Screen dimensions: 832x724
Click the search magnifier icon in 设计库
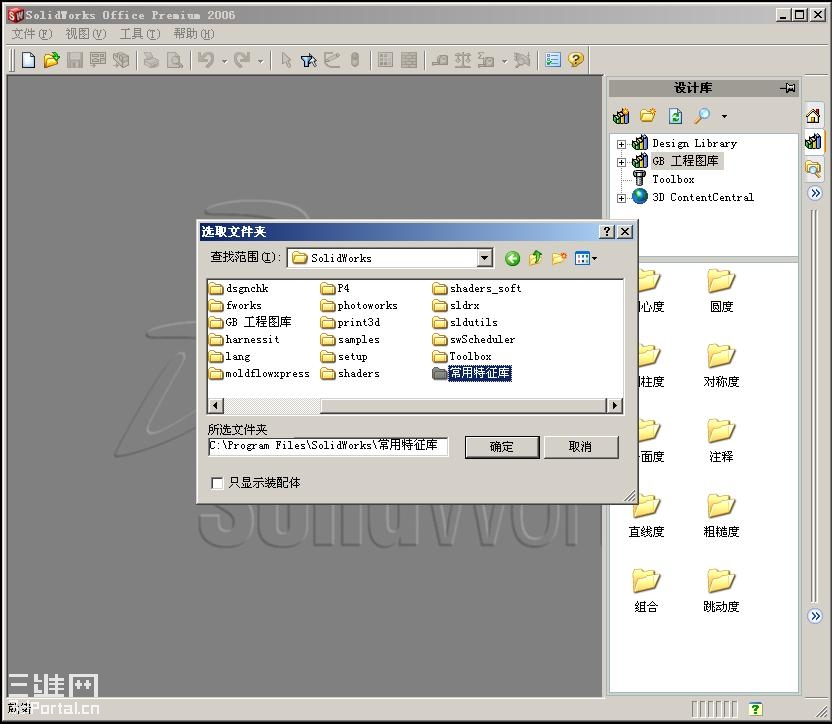click(703, 115)
